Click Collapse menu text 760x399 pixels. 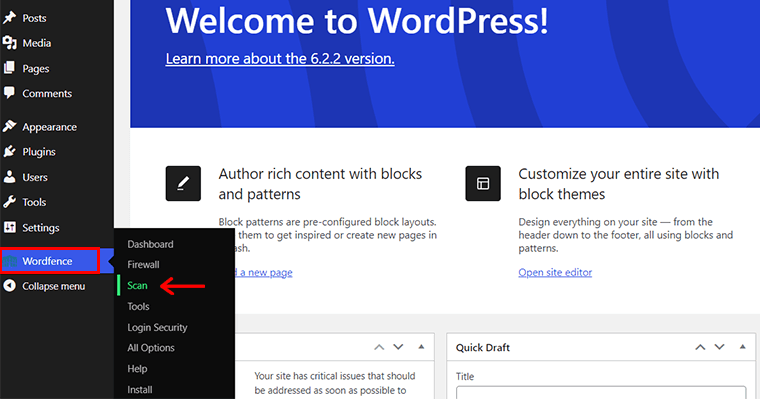point(53,286)
